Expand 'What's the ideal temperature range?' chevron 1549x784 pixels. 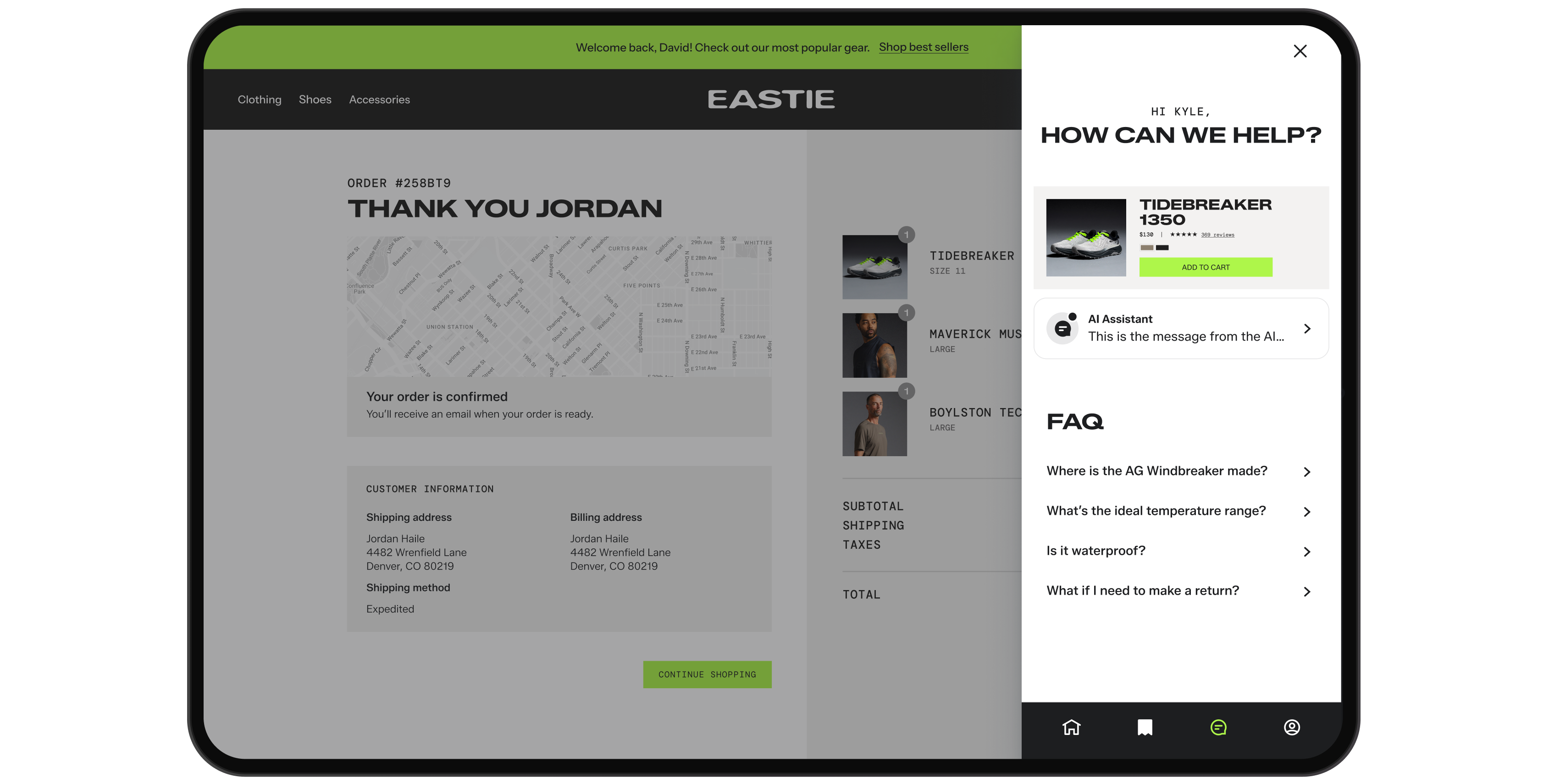pyautogui.click(x=1307, y=512)
